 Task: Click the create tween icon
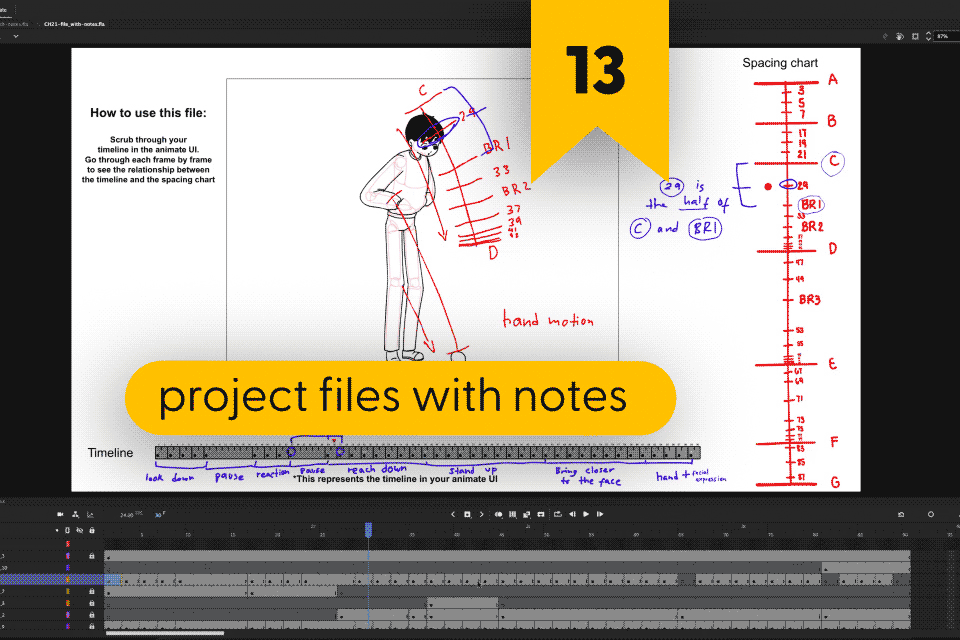[527, 514]
